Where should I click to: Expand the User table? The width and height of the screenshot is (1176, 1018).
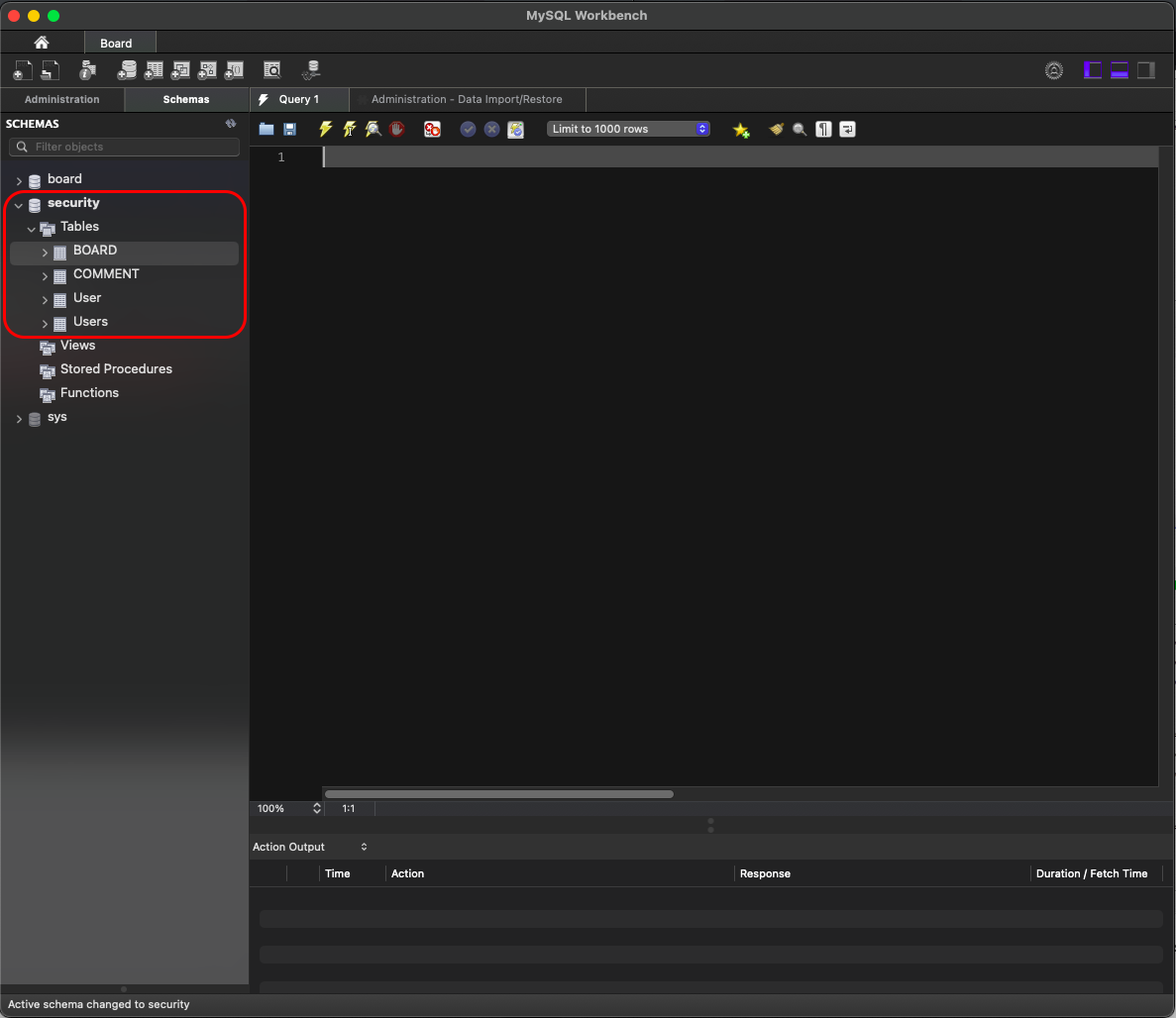coord(45,301)
